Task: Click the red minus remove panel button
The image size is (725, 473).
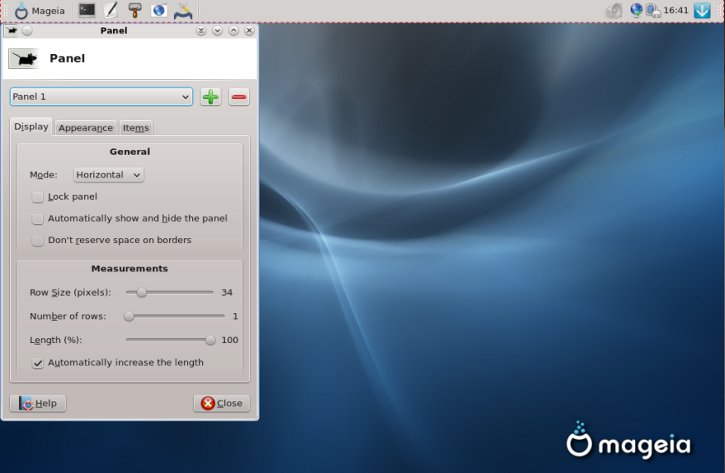Action: tap(239, 97)
